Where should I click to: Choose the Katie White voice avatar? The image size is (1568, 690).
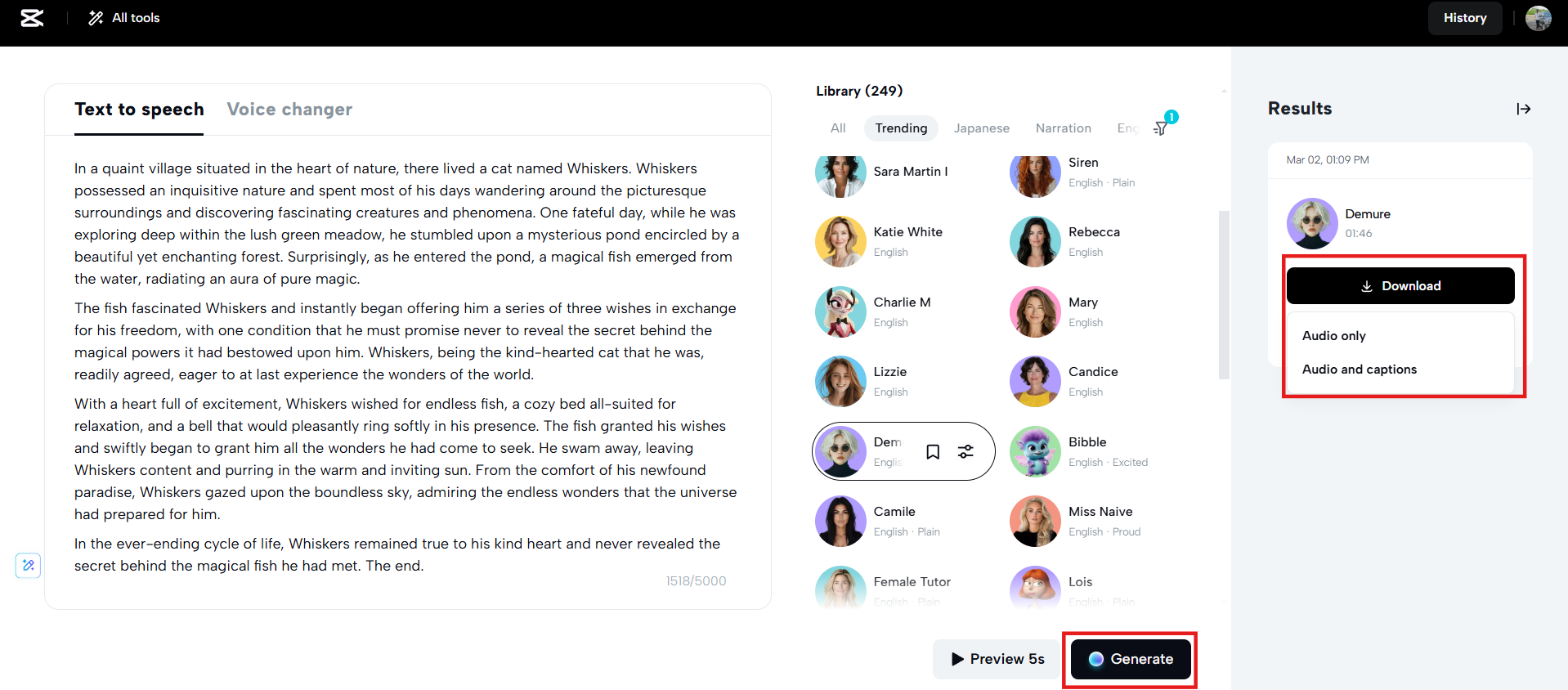click(x=840, y=241)
